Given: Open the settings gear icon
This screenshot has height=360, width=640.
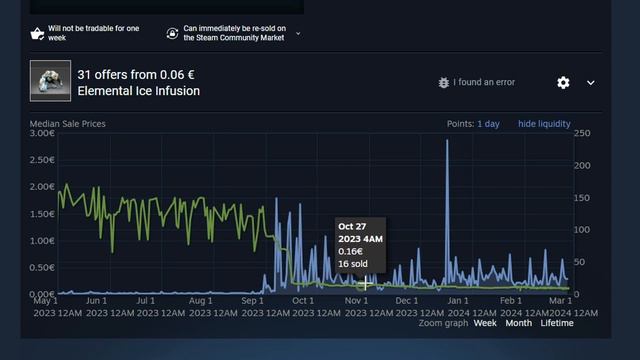Looking at the screenshot, I should click(x=563, y=82).
